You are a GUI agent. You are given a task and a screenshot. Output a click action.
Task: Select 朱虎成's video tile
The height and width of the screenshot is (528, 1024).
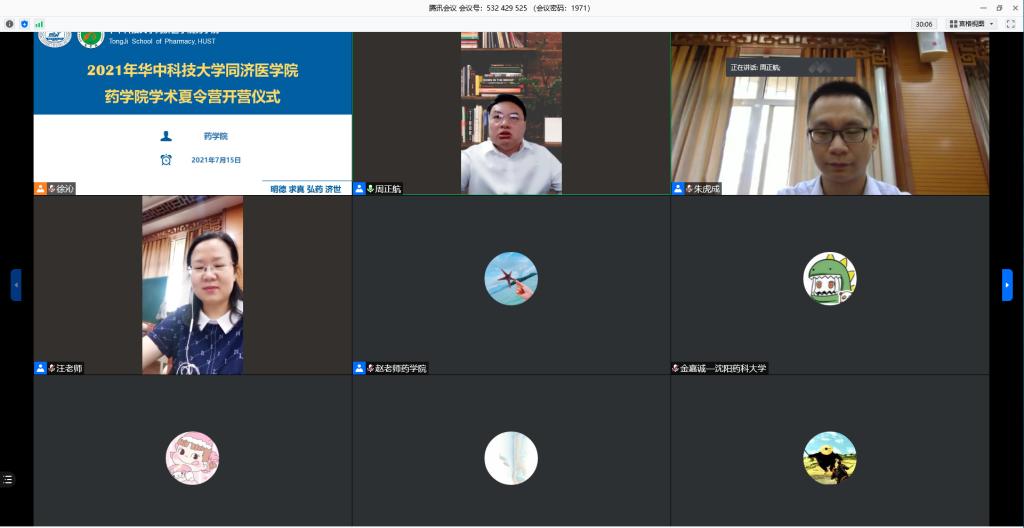pos(829,112)
